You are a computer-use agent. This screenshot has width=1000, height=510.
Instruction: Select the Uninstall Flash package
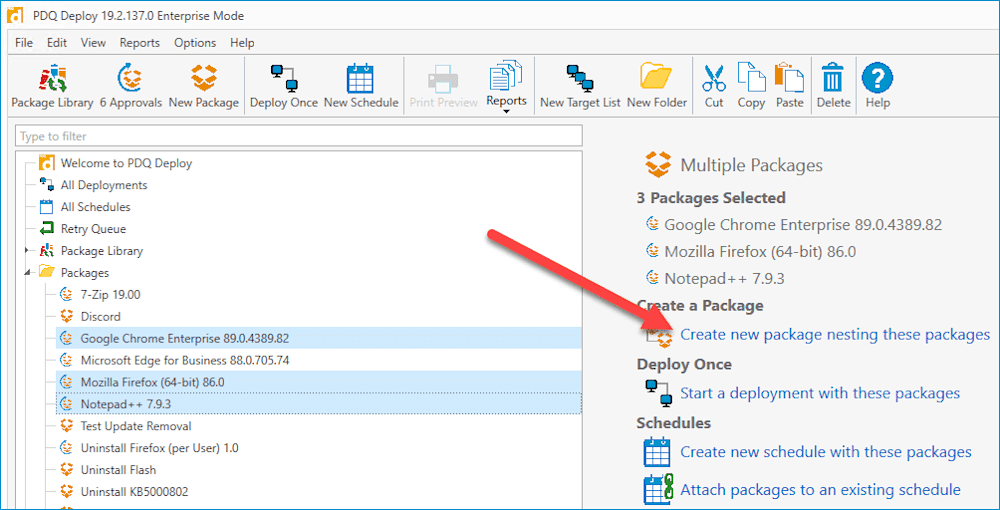[118, 470]
